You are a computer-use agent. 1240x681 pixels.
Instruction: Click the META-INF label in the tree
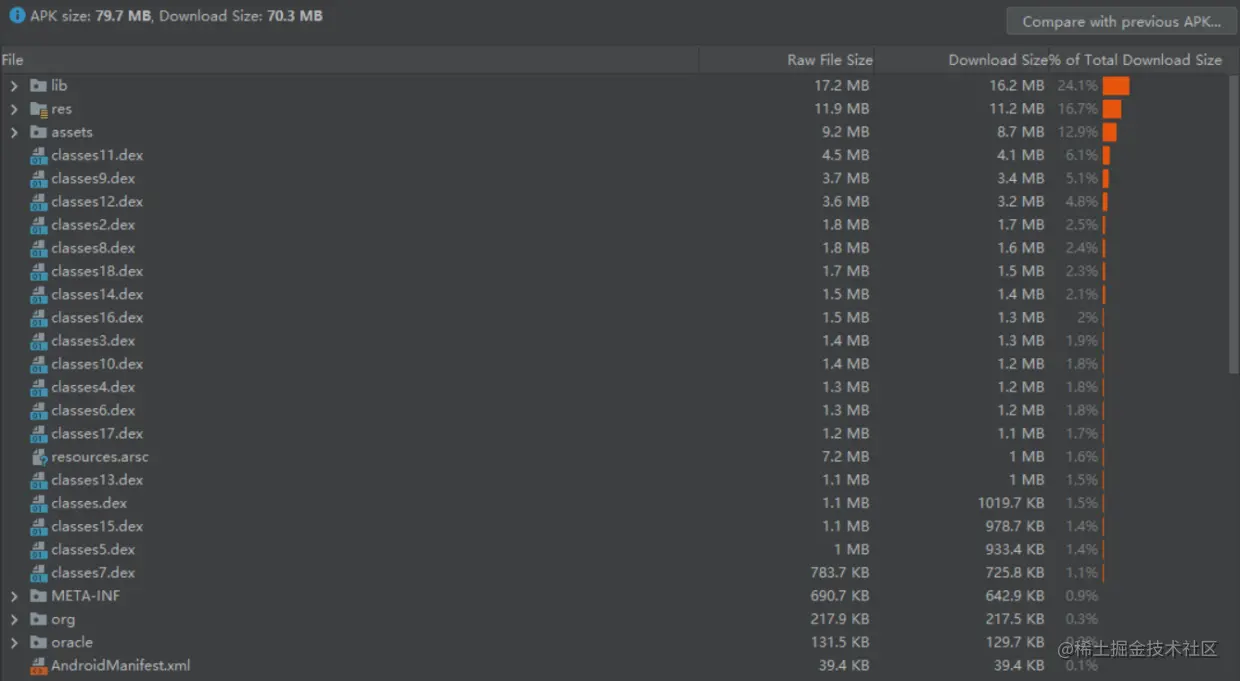[86, 596]
